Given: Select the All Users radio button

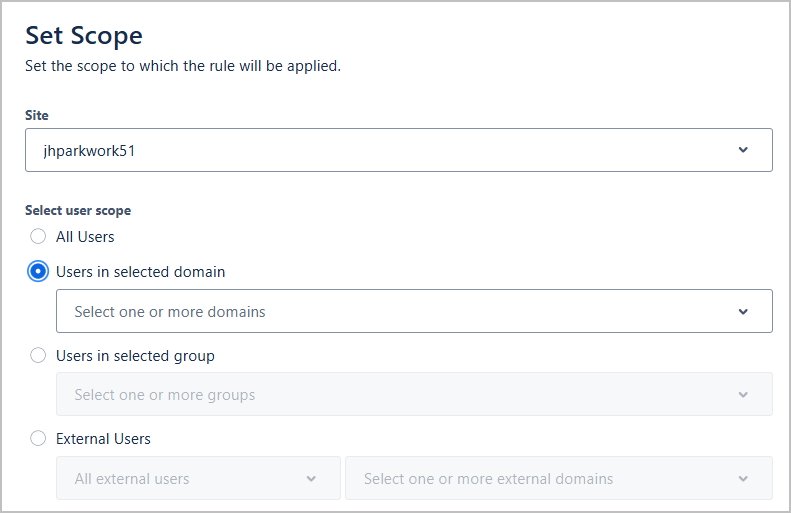Looking at the screenshot, I should (38, 236).
